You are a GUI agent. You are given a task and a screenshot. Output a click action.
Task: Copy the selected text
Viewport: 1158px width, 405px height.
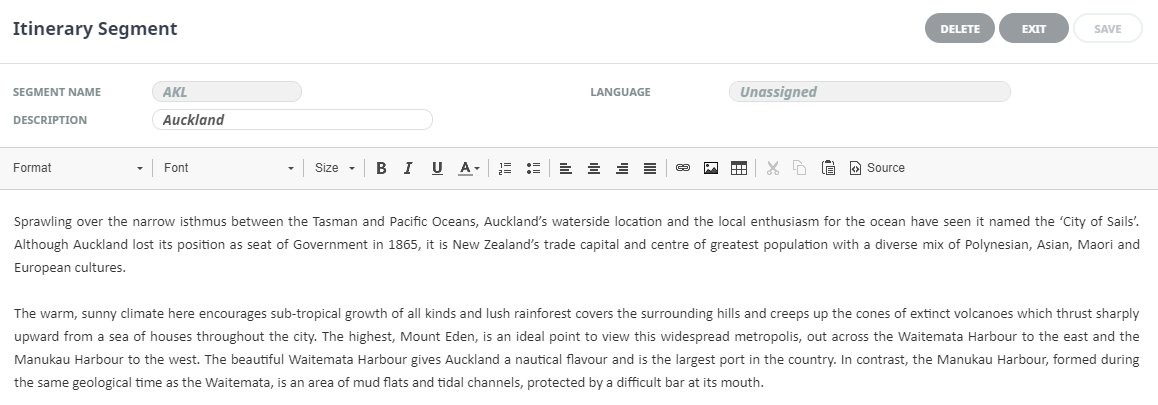[x=800, y=169]
